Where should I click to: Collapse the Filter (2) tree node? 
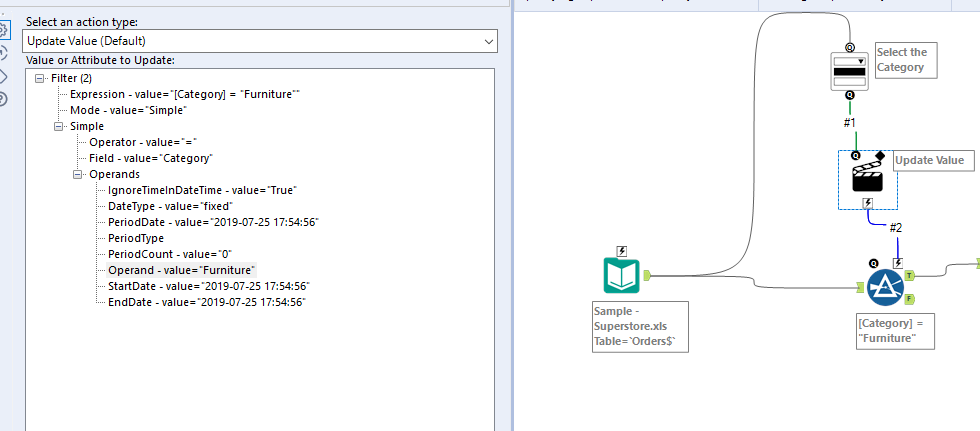pos(40,79)
